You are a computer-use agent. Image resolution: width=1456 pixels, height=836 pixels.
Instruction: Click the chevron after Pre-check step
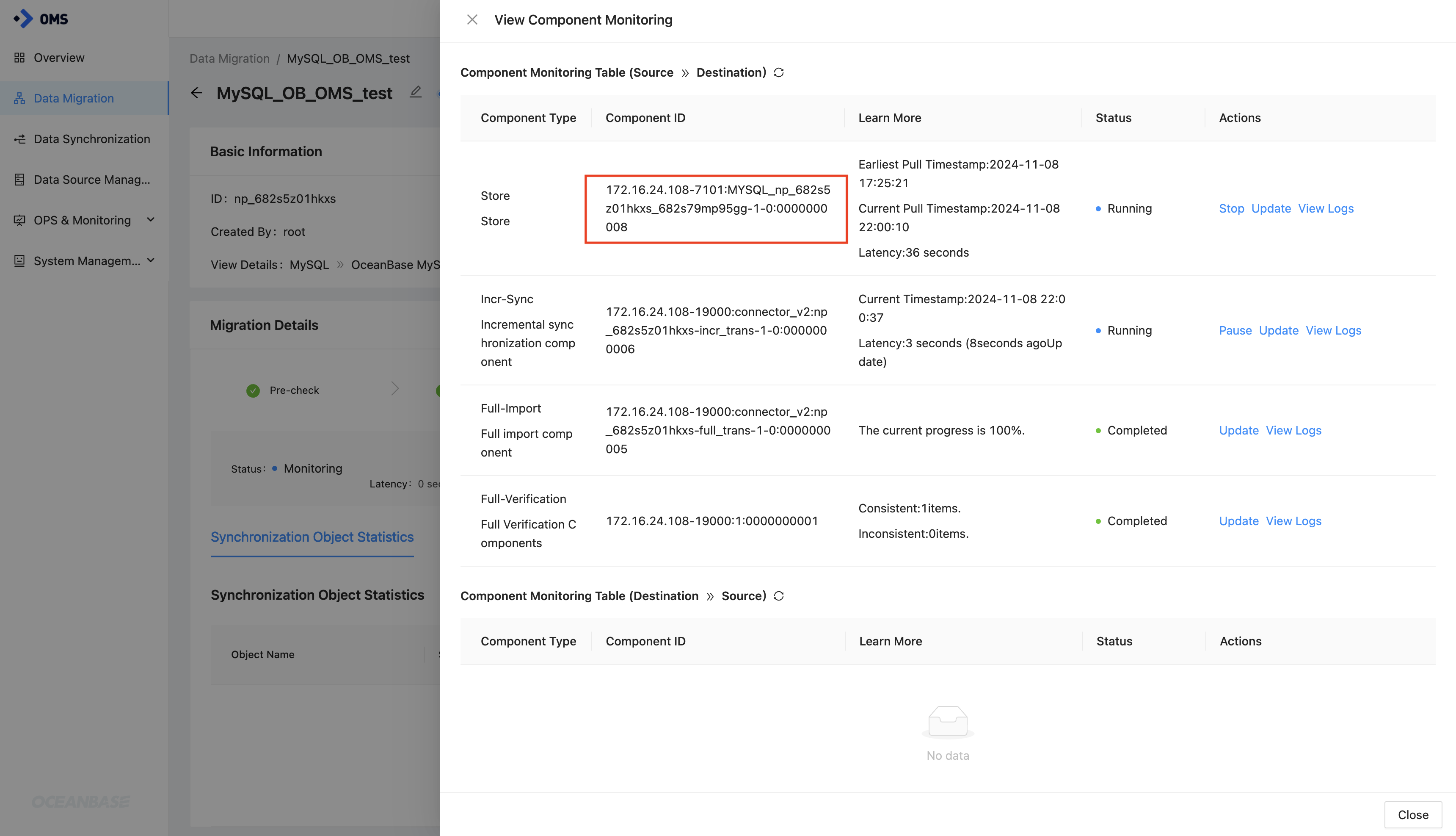click(x=395, y=389)
